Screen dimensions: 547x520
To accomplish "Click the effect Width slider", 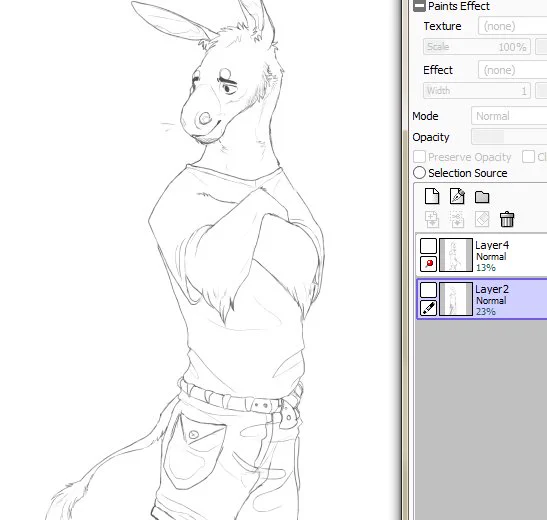I will click(x=477, y=91).
